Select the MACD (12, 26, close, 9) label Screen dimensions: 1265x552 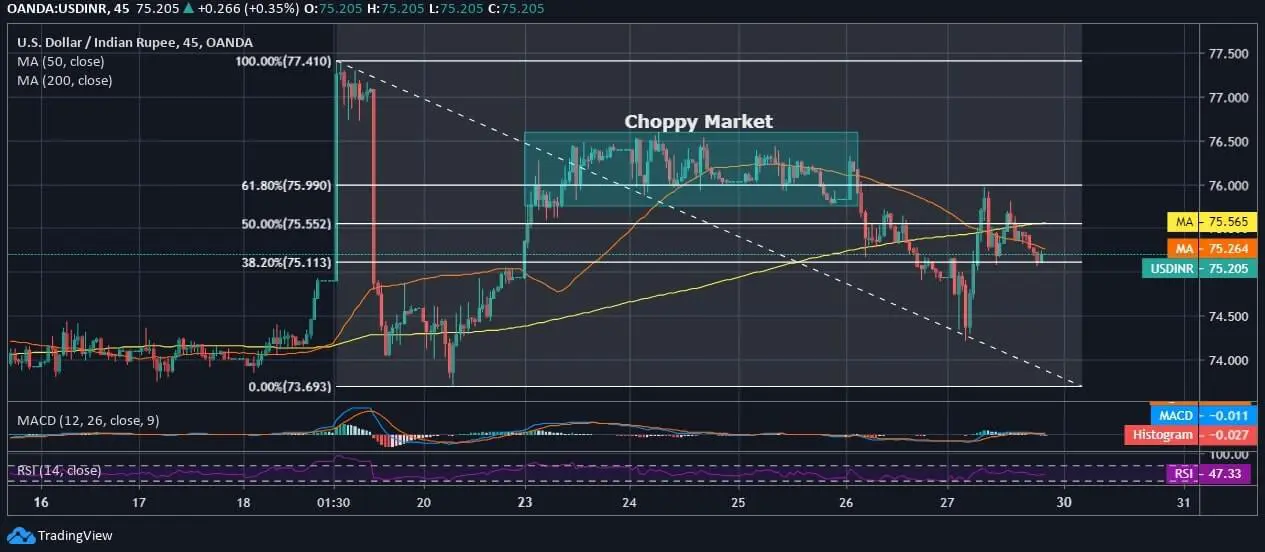coord(90,419)
